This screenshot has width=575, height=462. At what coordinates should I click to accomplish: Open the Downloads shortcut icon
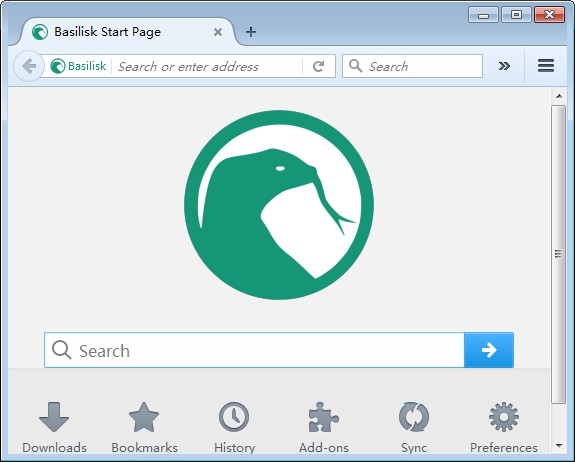[54, 417]
